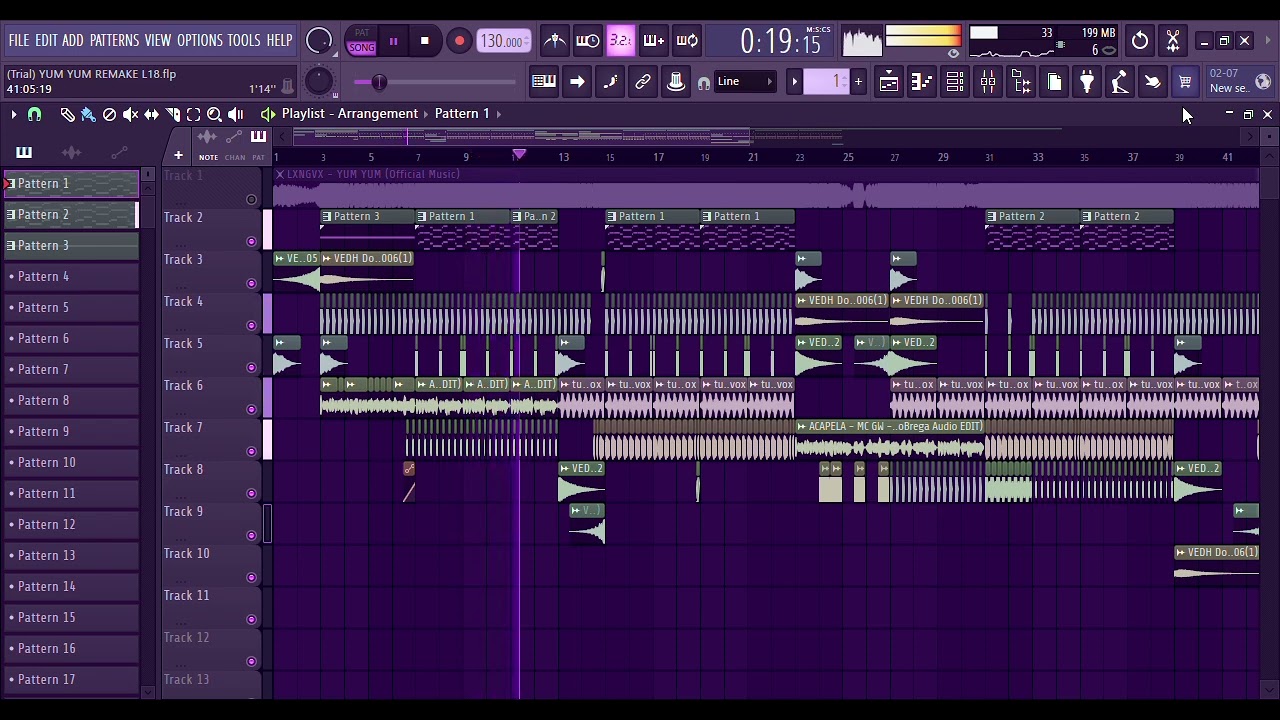Open the plugin picker plug icon
This screenshot has width=1280, height=720.
pyautogui.click(x=1087, y=82)
